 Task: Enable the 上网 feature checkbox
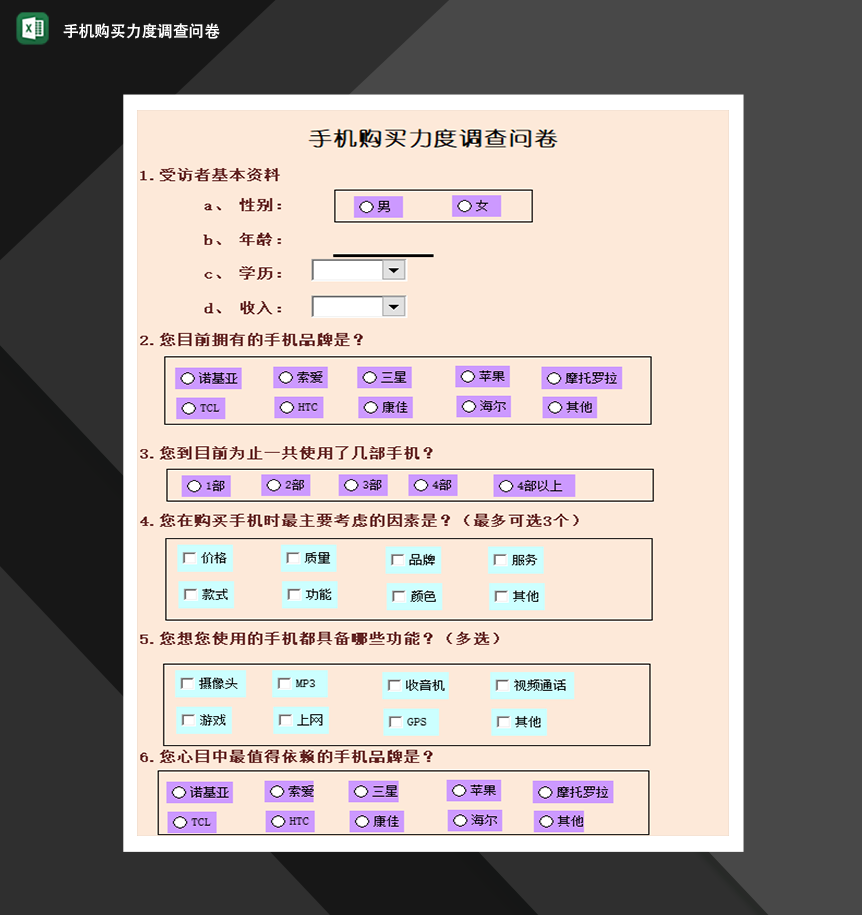point(285,720)
